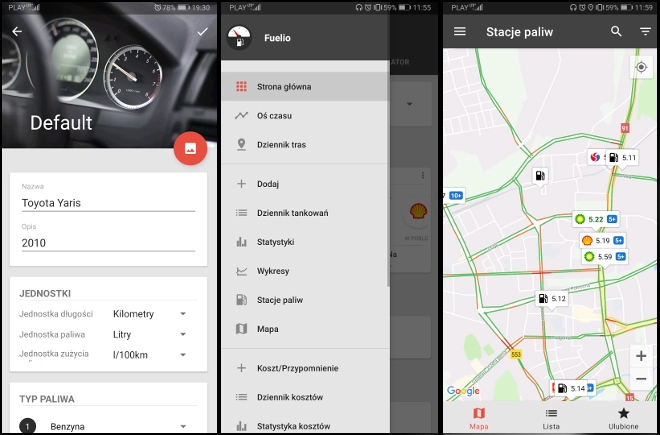Screen dimensions: 660x435
Task: Tap the plus icon beside Koszt/Przypomnienie
Action: [241, 368]
